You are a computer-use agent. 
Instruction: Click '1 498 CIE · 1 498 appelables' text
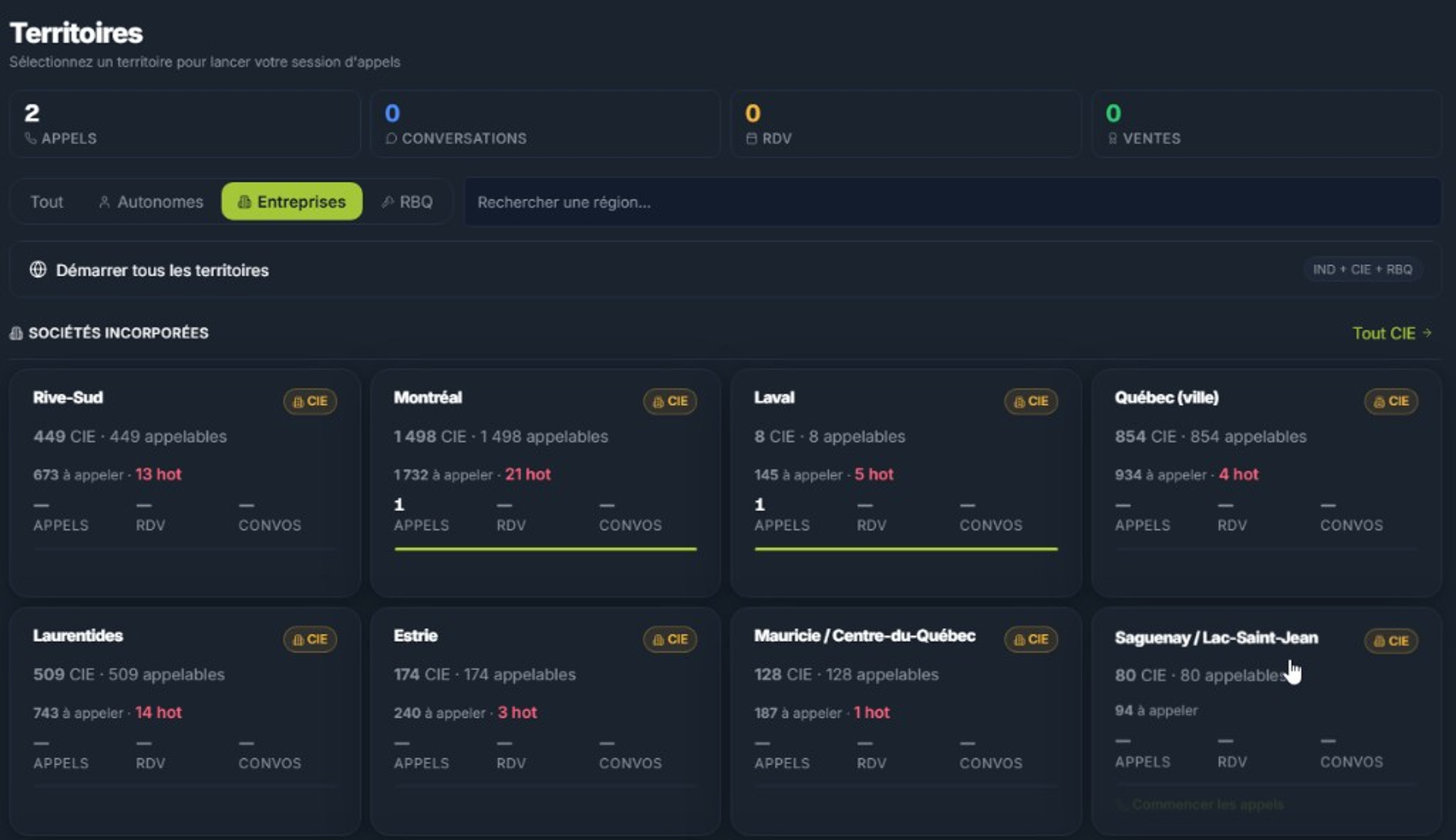[500, 437]
